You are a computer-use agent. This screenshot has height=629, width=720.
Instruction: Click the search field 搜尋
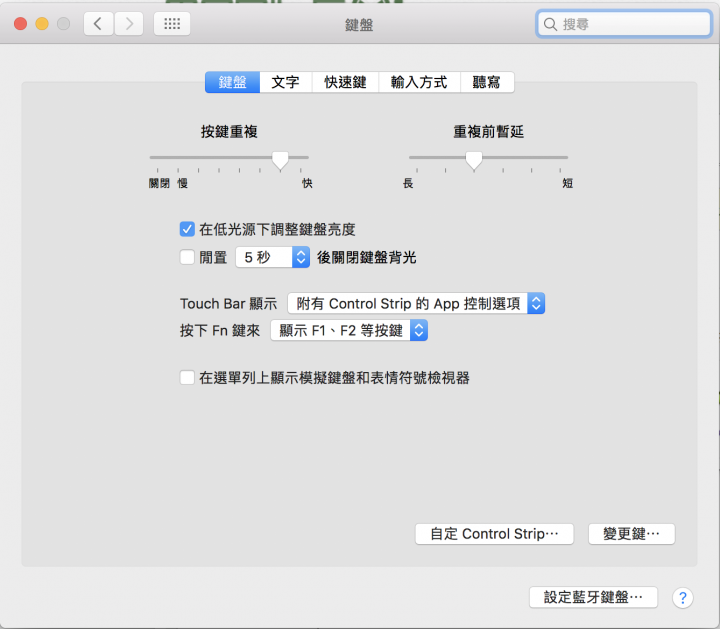(624, 24)
